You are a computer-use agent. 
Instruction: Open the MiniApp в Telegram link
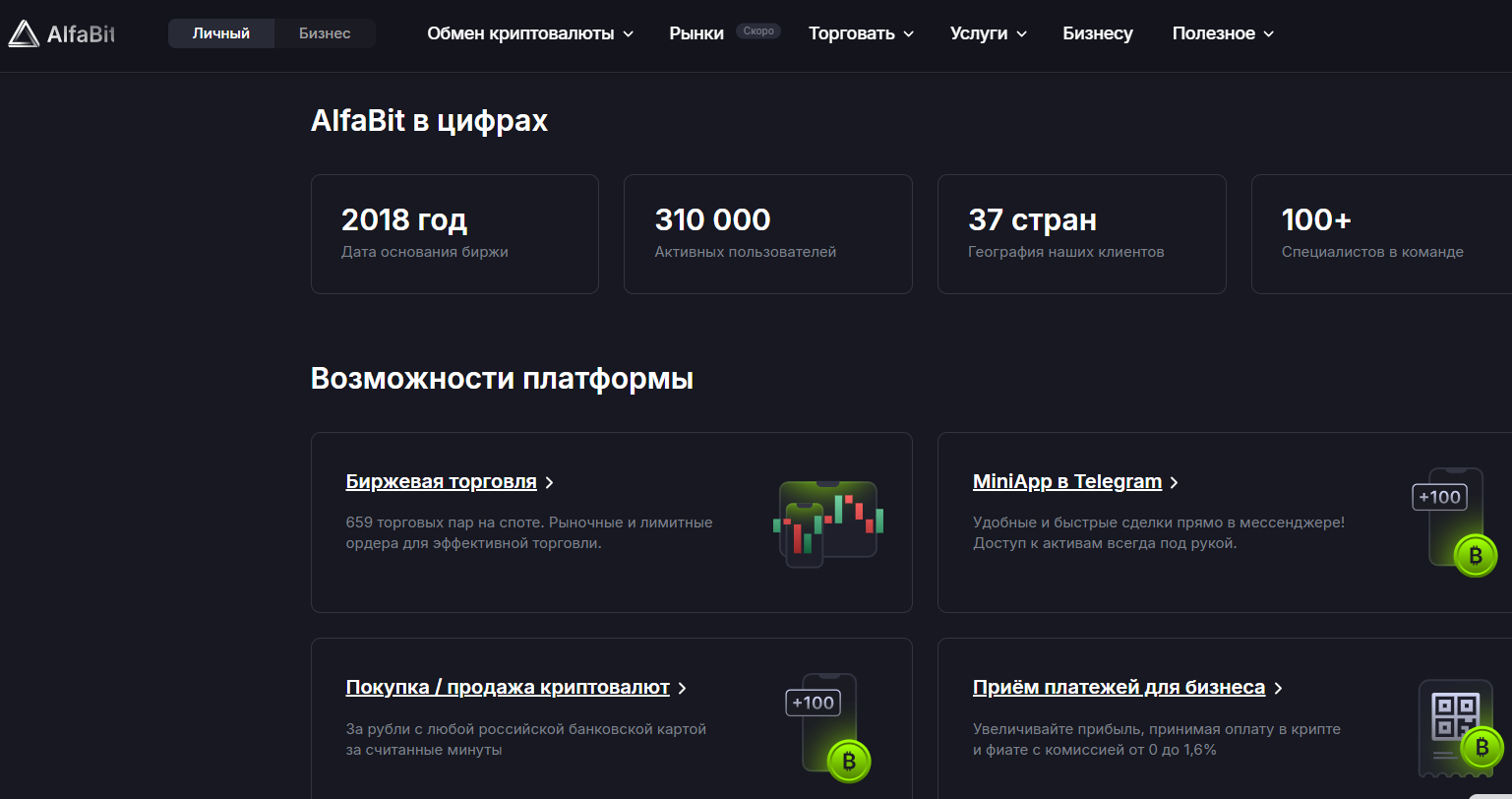1067,482
